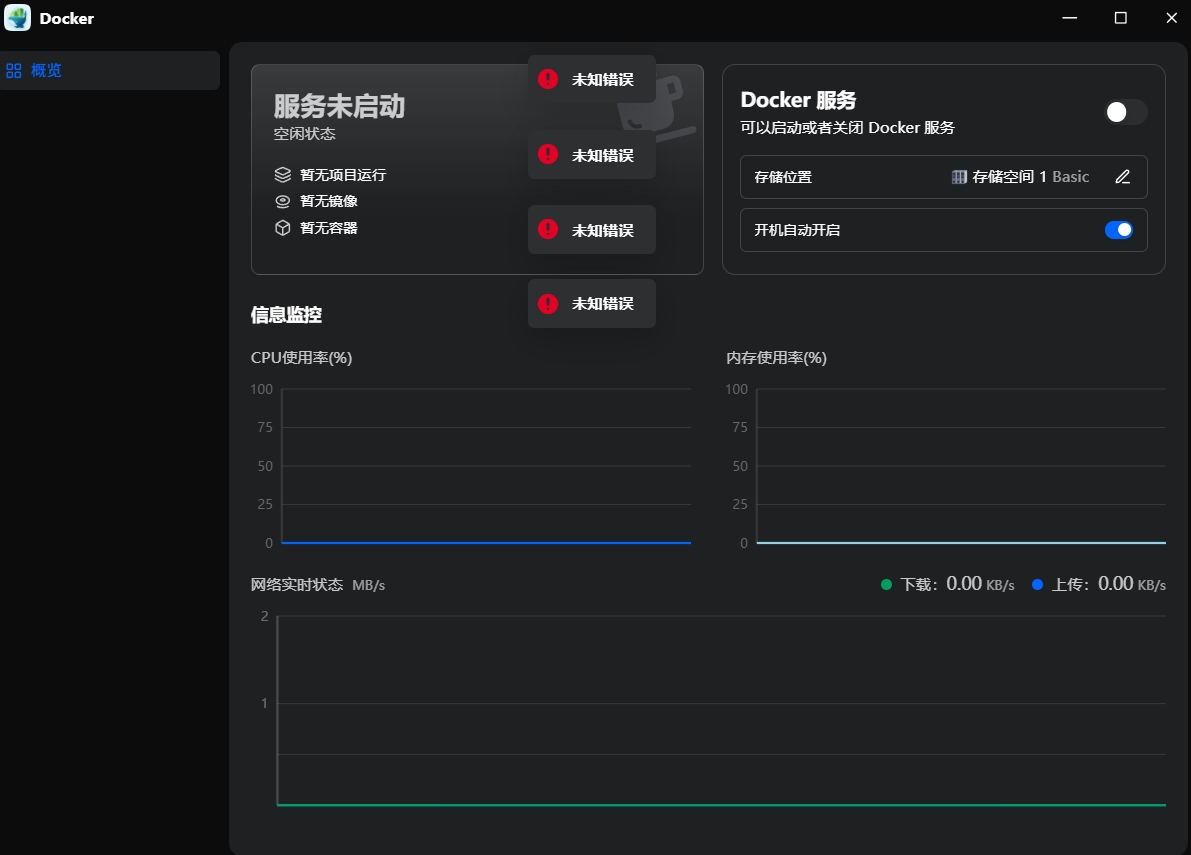Viewport: 1191px width, 855px height.
Task: Click the 存储位置 label
Action: click(783, 177)
